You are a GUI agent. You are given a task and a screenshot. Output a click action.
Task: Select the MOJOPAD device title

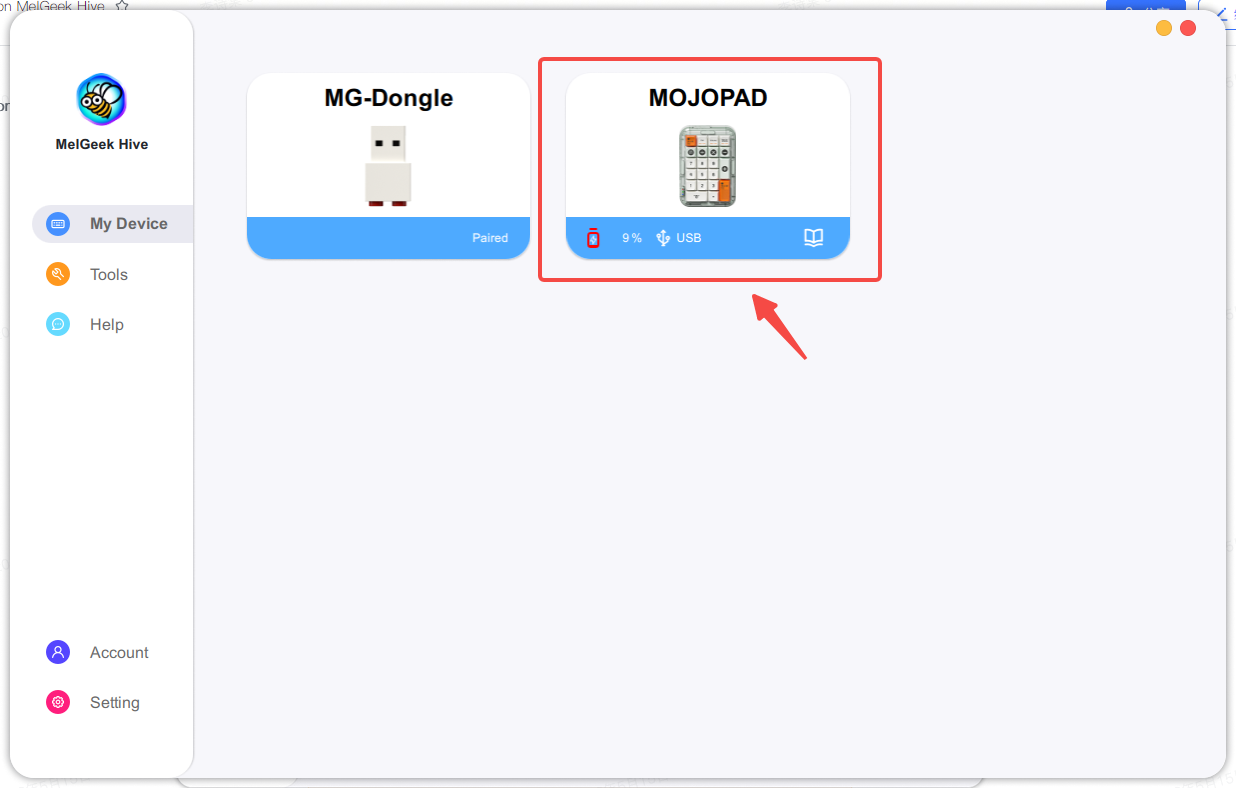(708, 98)
